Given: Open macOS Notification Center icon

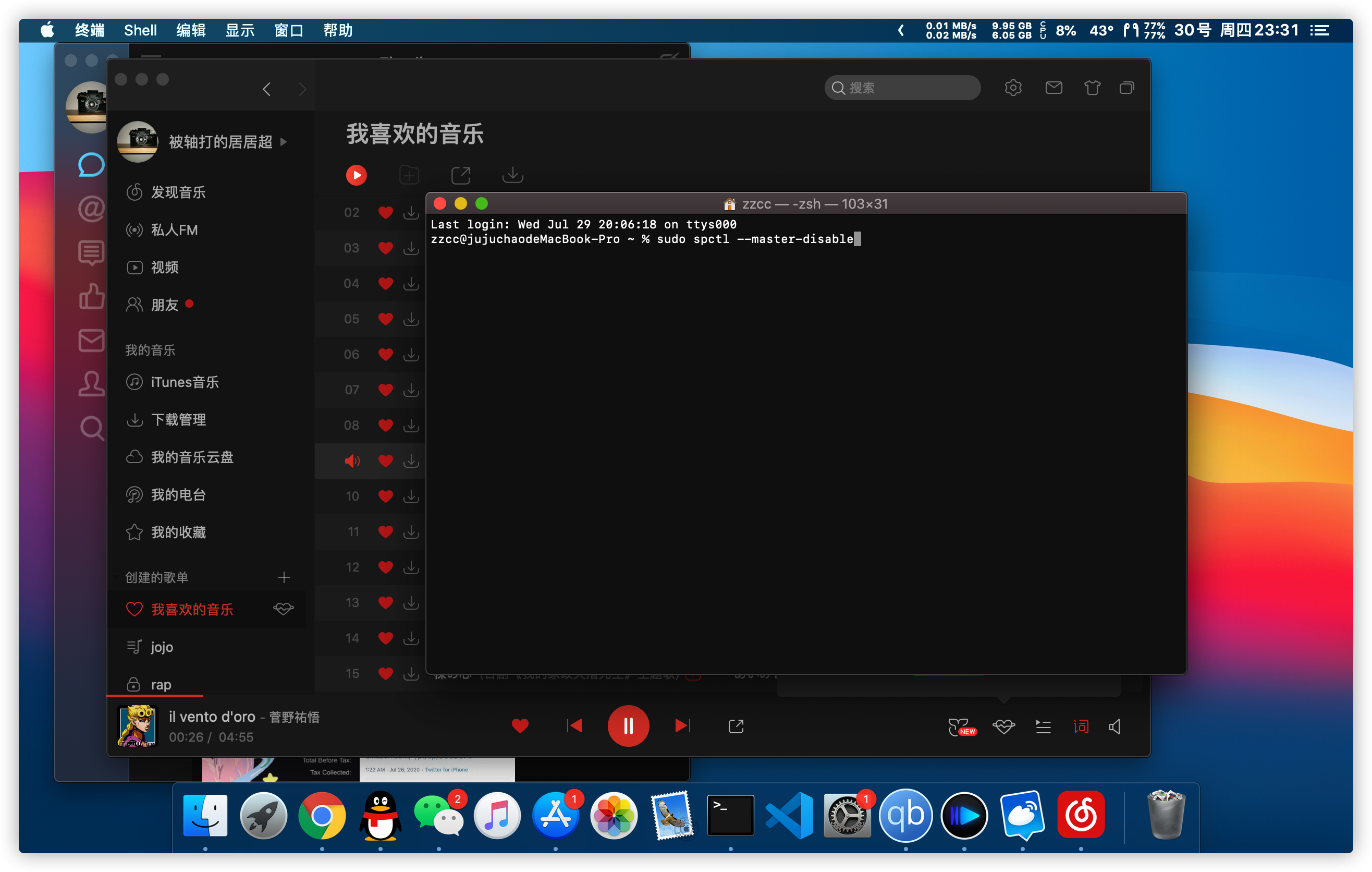Looking at the screenshot, I should click(x=1319, y=30).
